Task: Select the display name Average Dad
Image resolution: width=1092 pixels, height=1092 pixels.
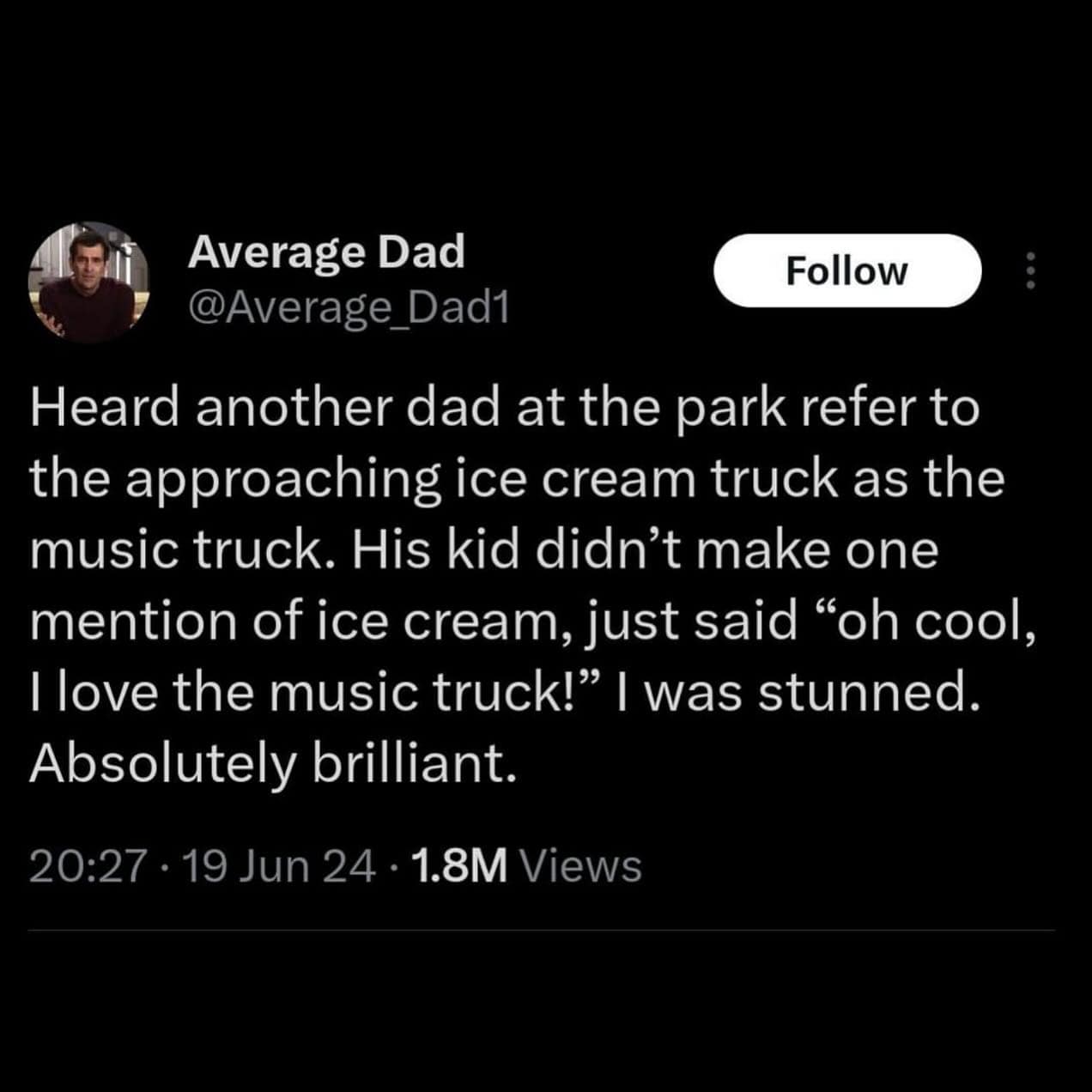Action: click(x=326, y=252)
